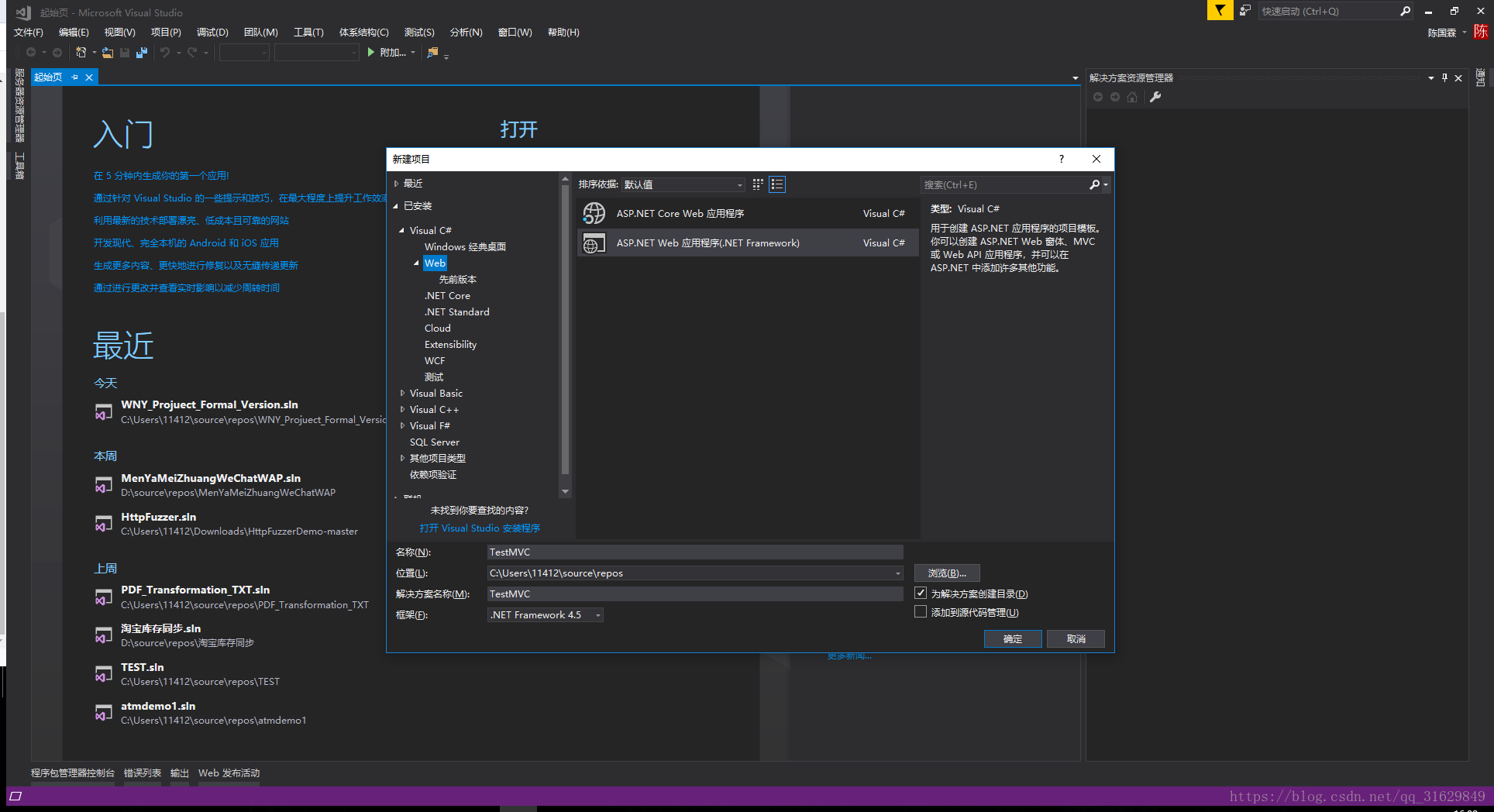Expand the Visual C++ node
This screenshot has width=1494, height=812.
(x=401, y=409)
